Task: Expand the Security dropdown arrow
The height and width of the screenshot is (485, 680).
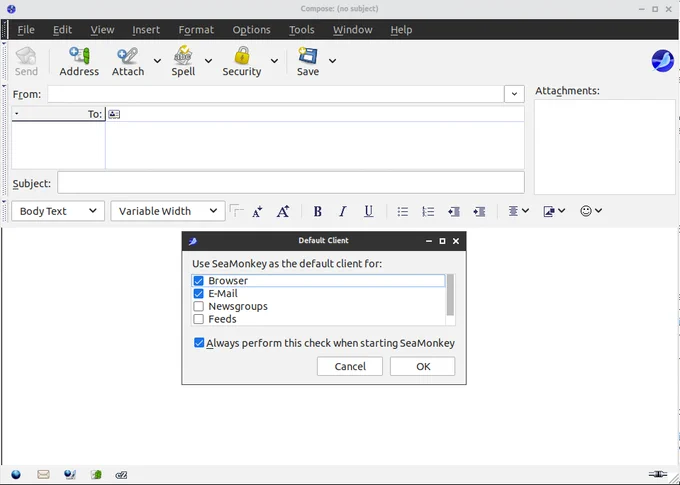Action: point(275,61)
